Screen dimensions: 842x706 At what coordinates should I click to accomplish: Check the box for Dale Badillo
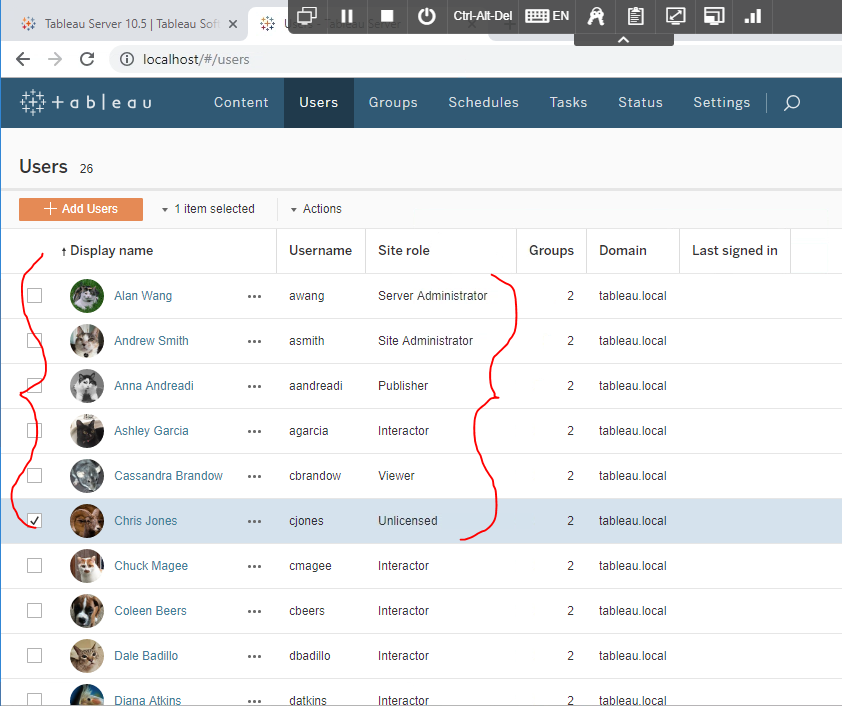(34, 656)
